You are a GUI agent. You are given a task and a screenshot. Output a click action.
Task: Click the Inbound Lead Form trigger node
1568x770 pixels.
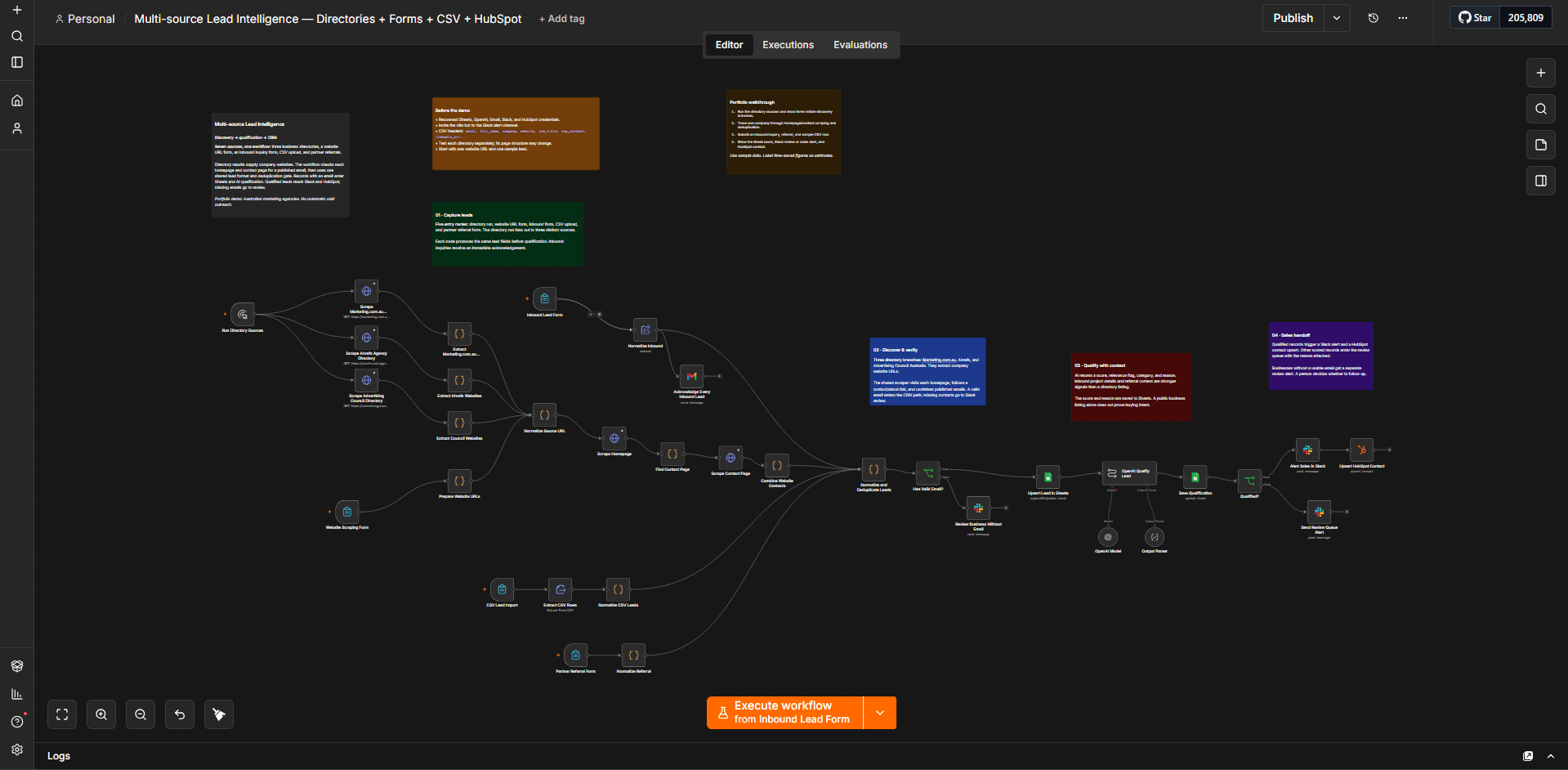click(x=544, y=299)
